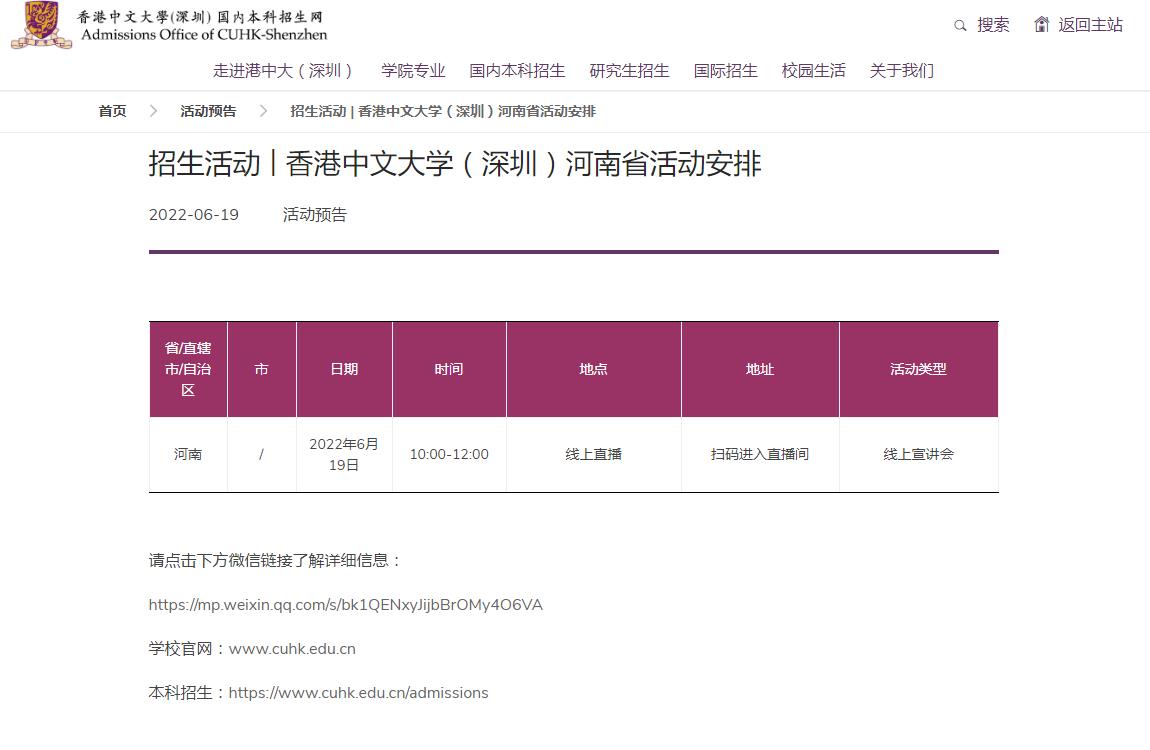This screenshot has width=1150, height=750.
Task: Click the 日期 column header
Action: 344,369
